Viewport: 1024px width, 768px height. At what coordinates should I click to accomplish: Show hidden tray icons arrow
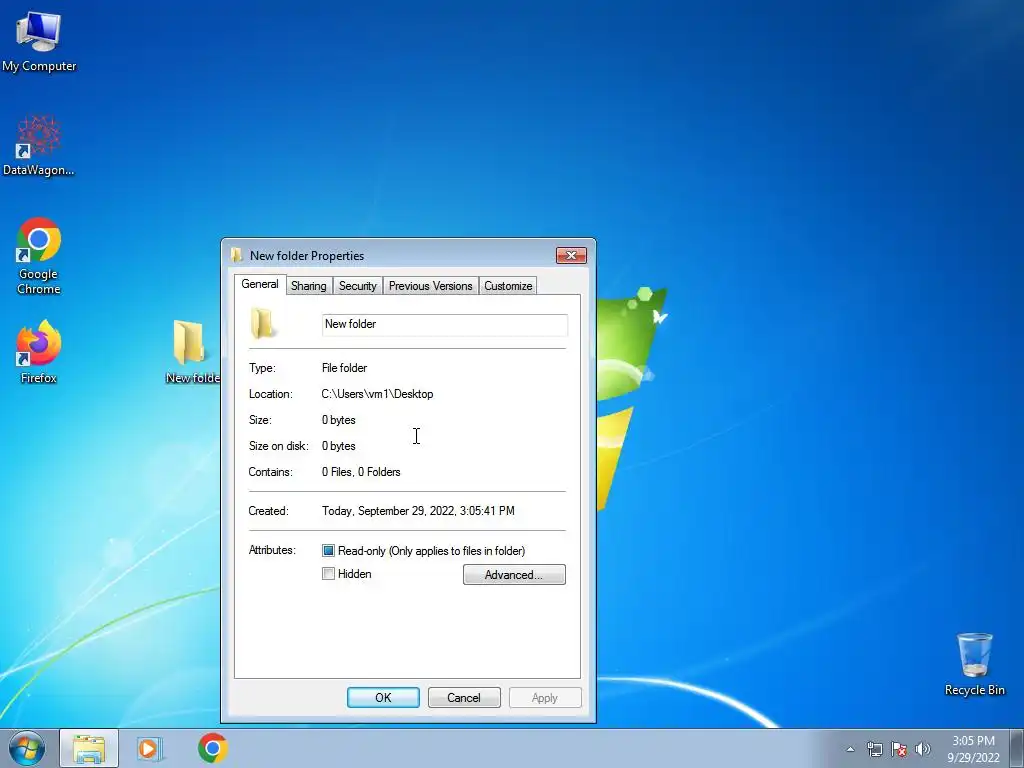(x=850, y=749)
